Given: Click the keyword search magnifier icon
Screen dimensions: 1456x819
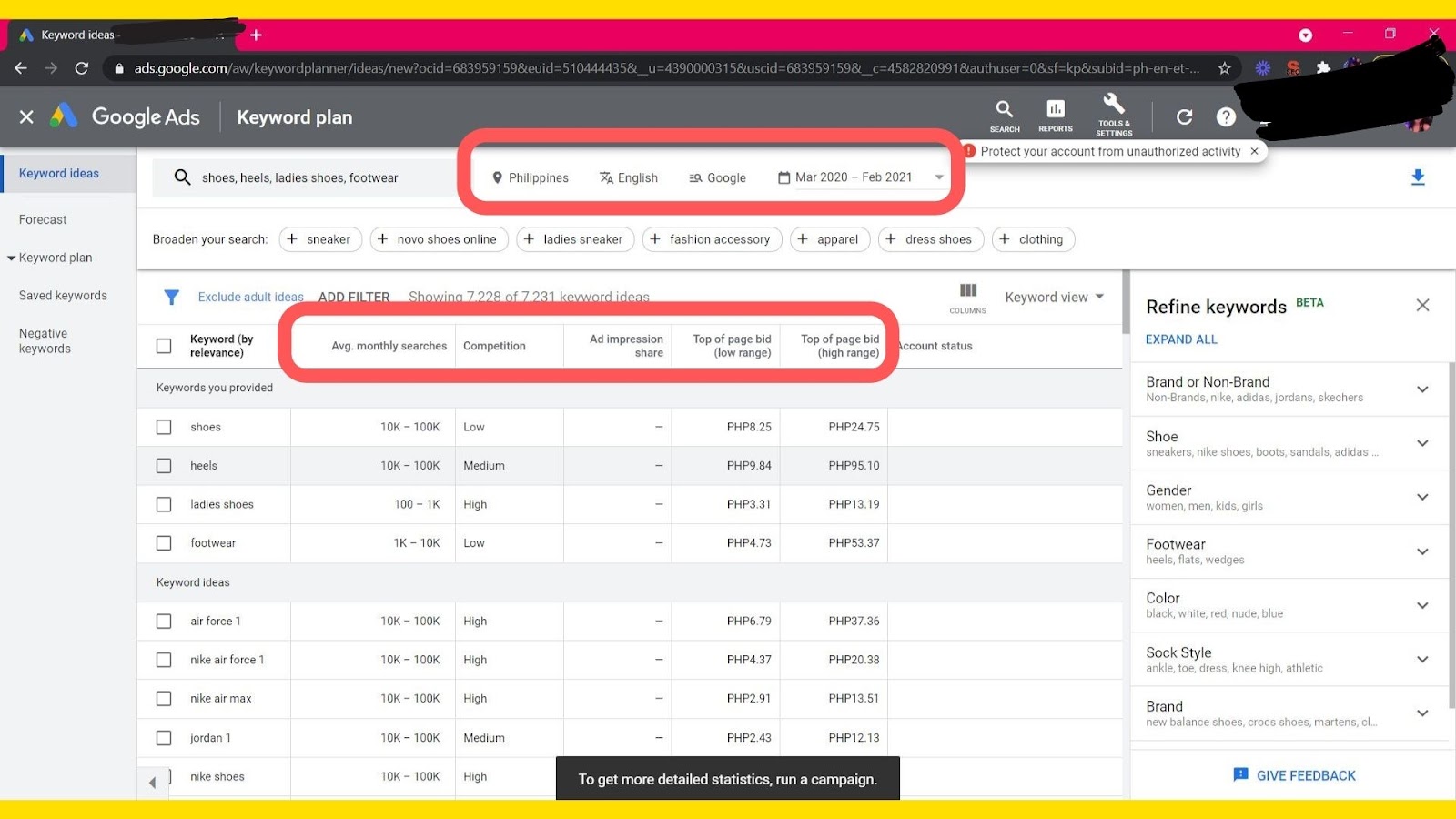Looking at the screenshot, I should (182, 177).
